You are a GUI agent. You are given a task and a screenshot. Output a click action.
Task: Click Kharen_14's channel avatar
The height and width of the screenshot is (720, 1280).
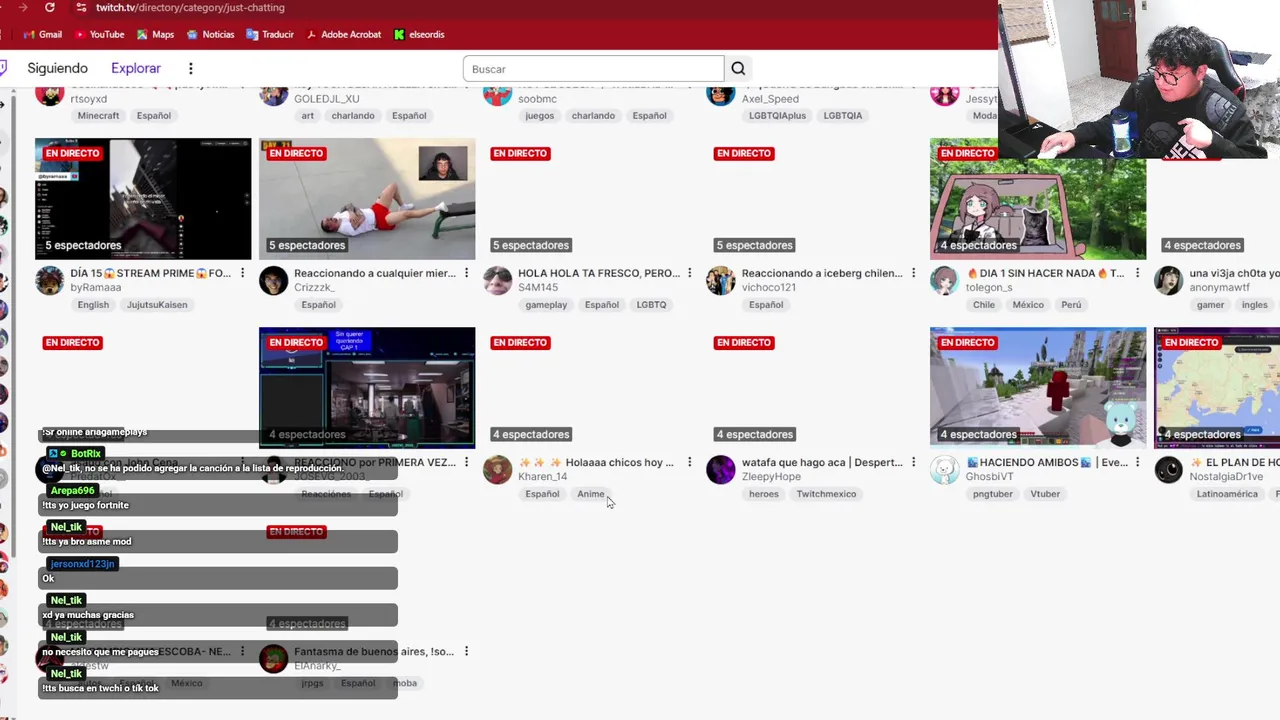[497, 470]
